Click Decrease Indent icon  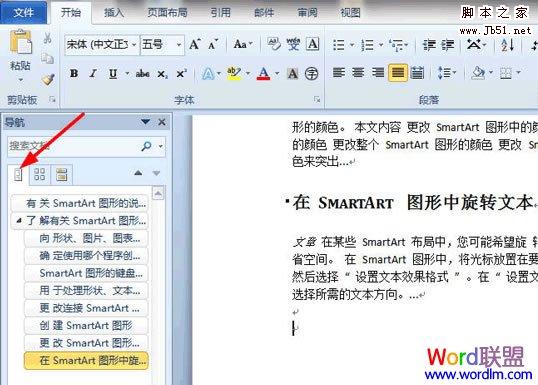(x=429, y=45)
